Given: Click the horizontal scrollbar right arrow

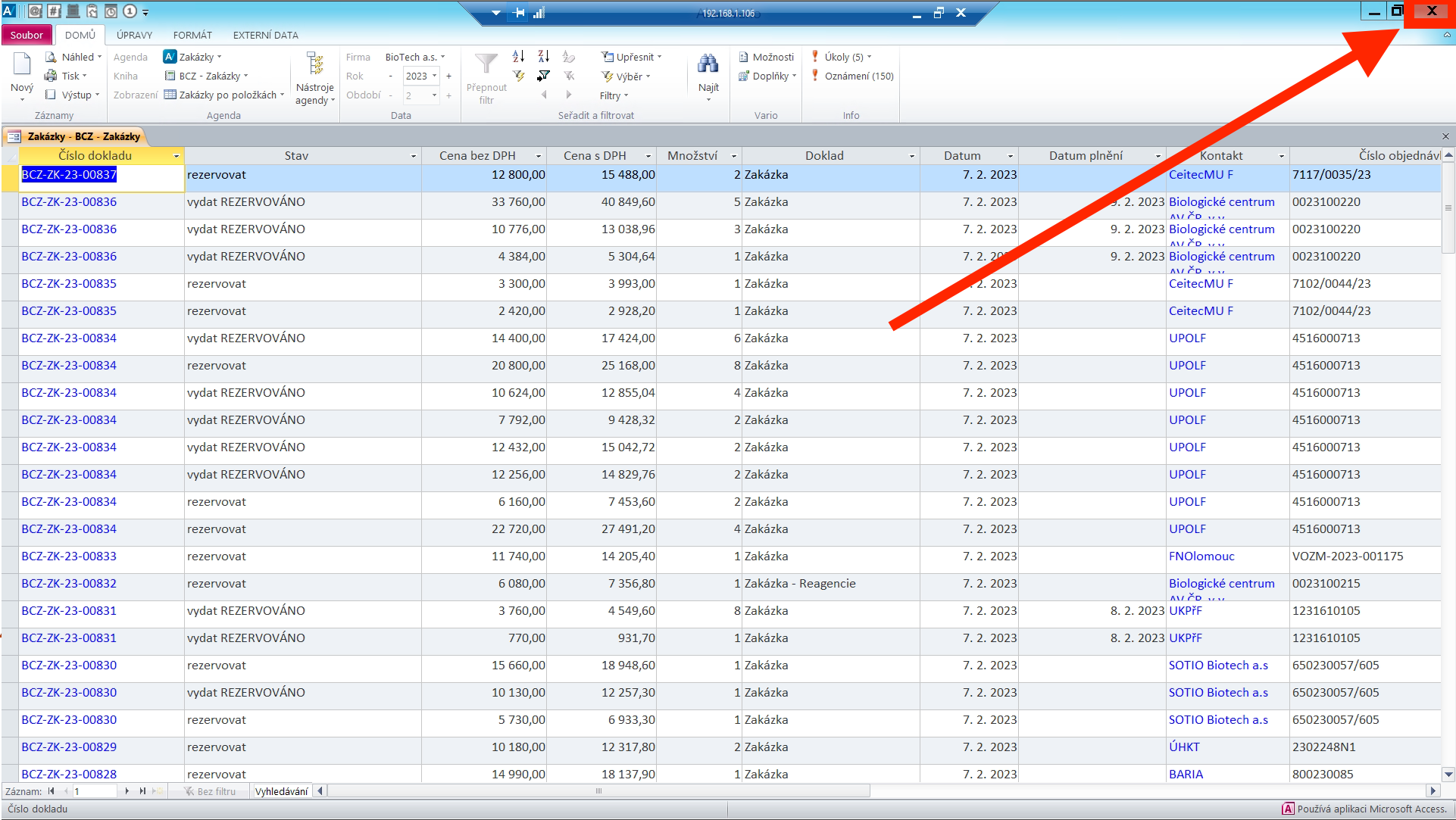Looking at the screenshot, I should [x=1432, y=791].
